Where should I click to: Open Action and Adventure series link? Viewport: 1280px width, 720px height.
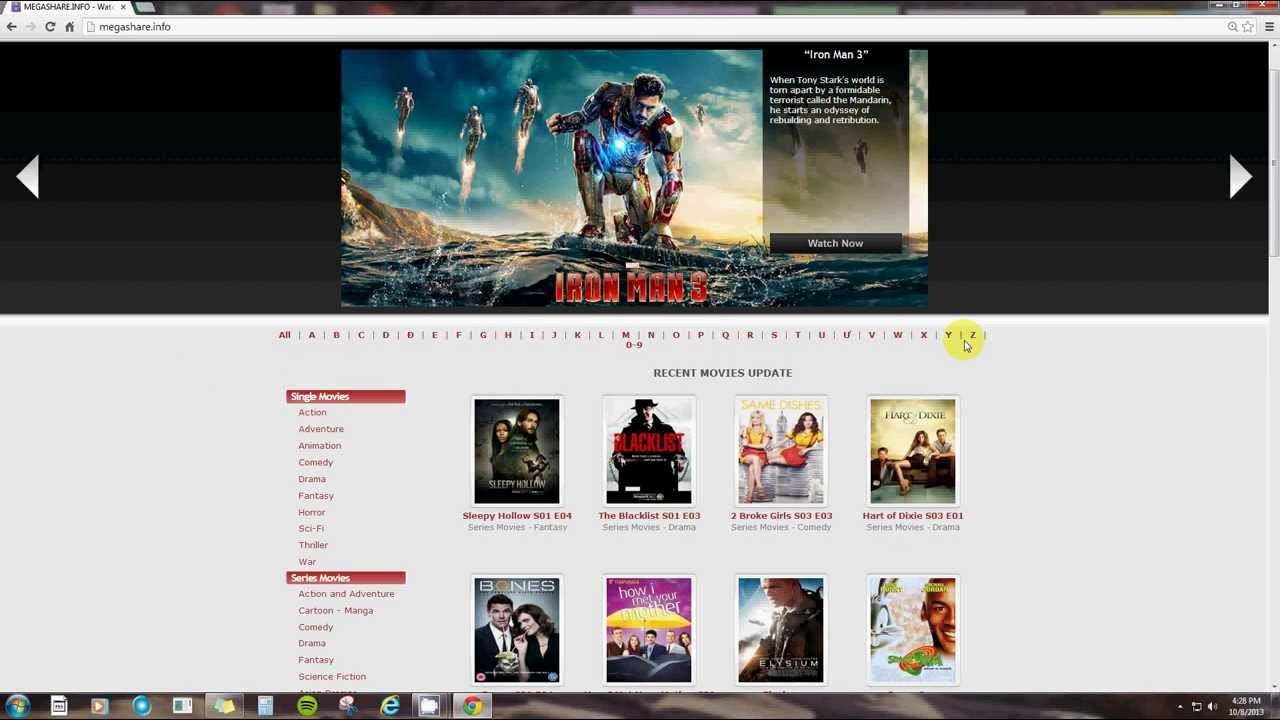(346, 594)
